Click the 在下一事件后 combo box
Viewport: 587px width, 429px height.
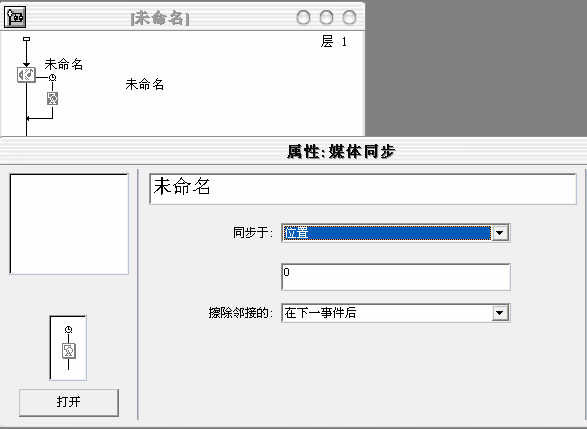click(395, 313)
